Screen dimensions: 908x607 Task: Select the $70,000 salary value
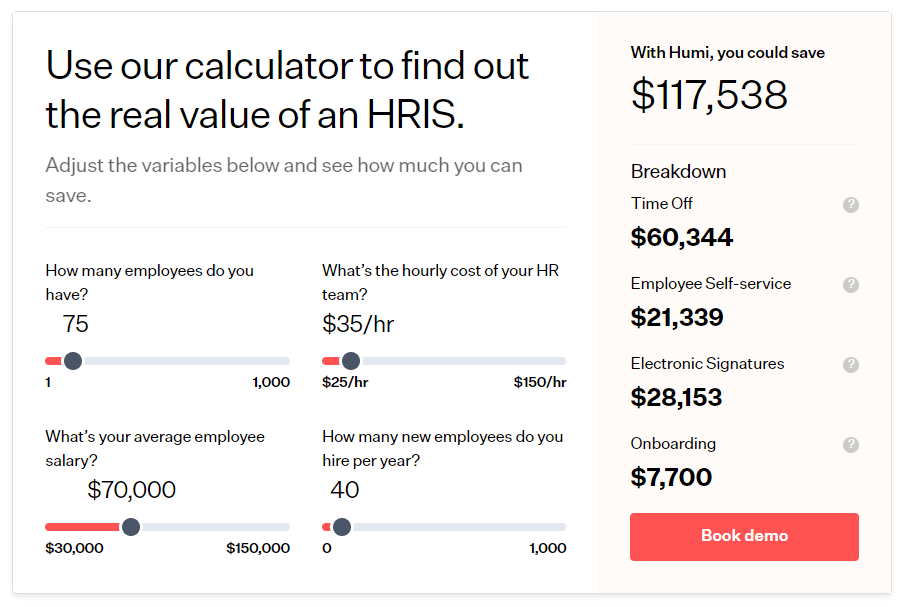pos(132,490)
